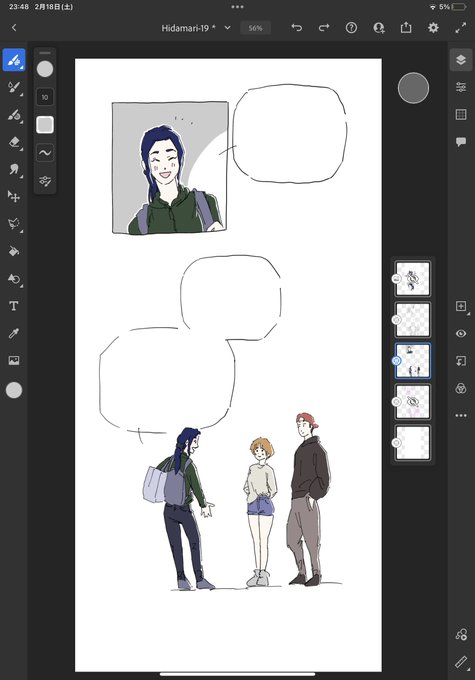Select the bottom white layer thumbnail

(413, 443)
